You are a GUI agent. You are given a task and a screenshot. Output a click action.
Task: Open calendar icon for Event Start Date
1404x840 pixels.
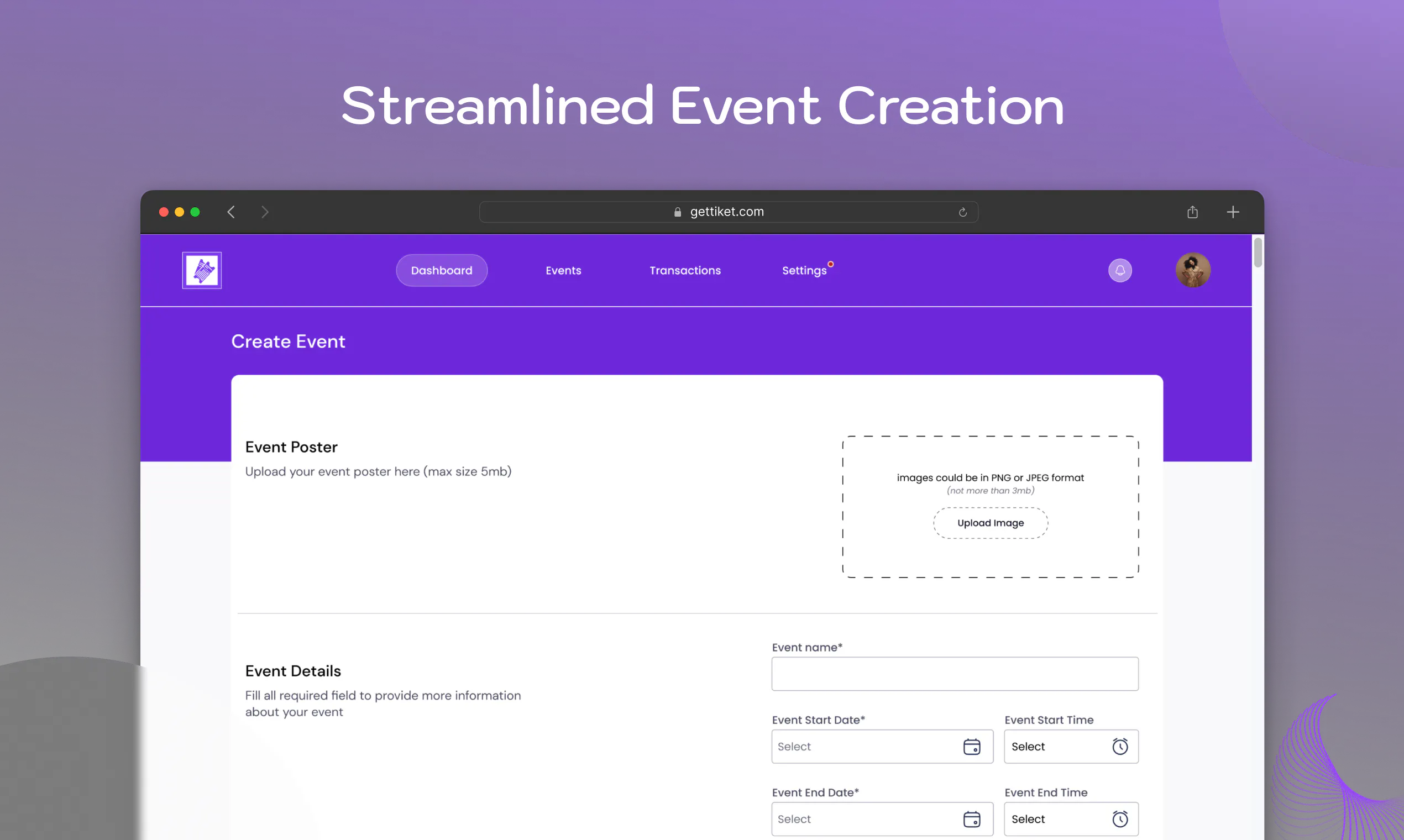(972, 747)
